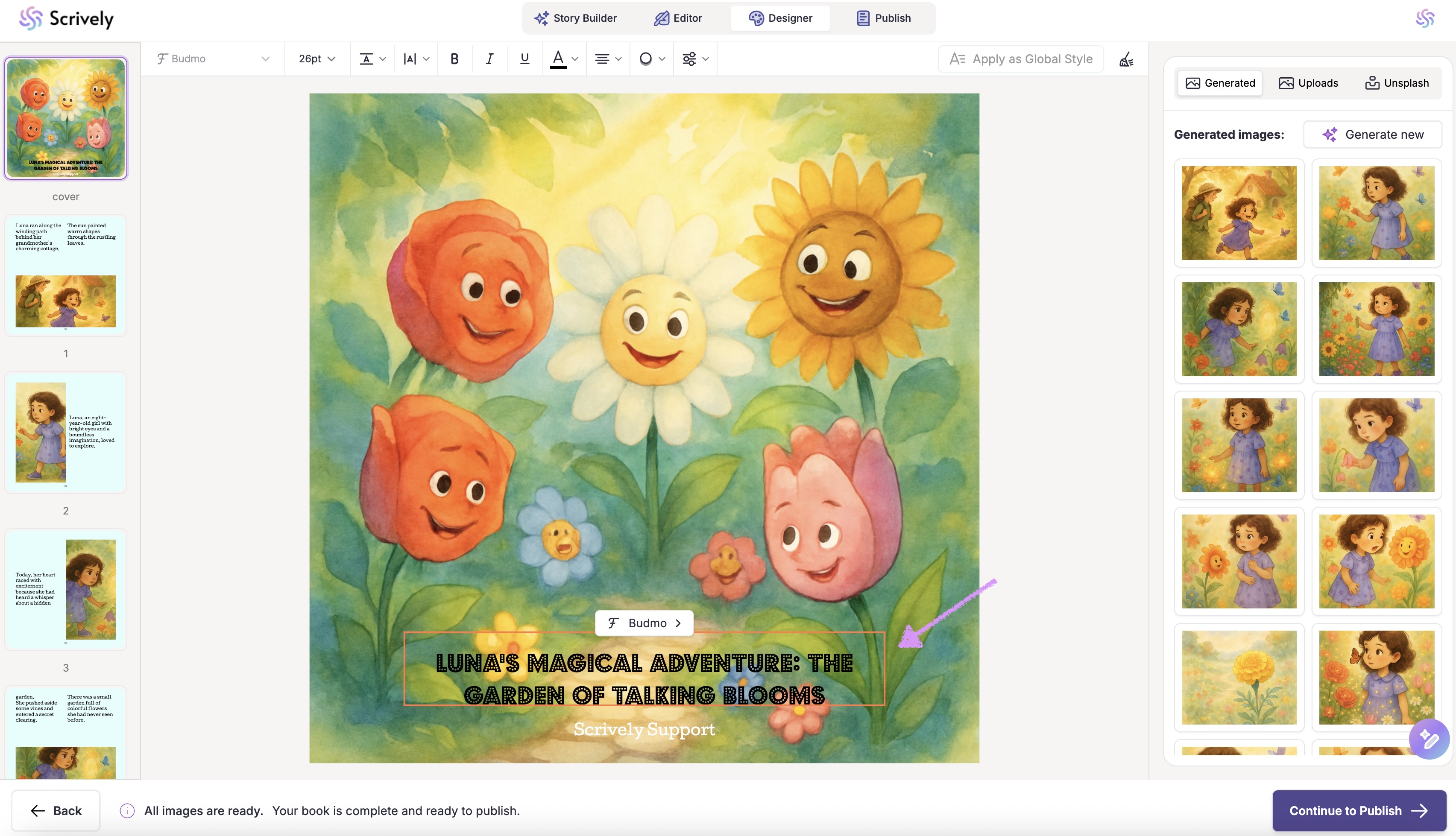Click Continue to Publish button

click(1358, 810)
